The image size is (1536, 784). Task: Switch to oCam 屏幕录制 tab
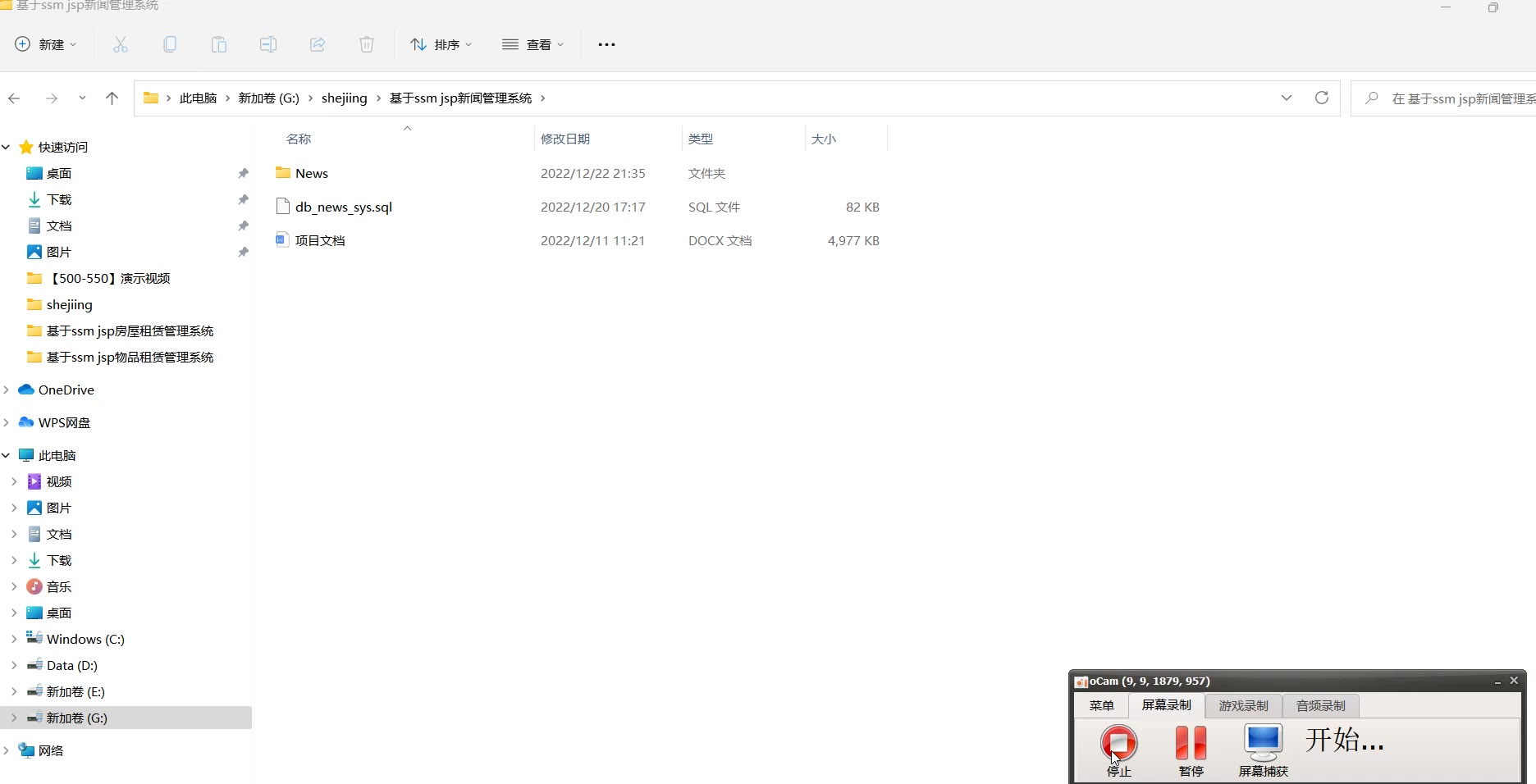click(1167, 705)
